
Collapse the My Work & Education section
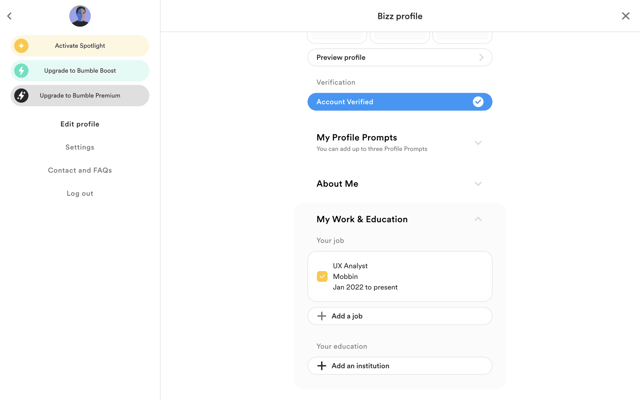pos(478,219)
